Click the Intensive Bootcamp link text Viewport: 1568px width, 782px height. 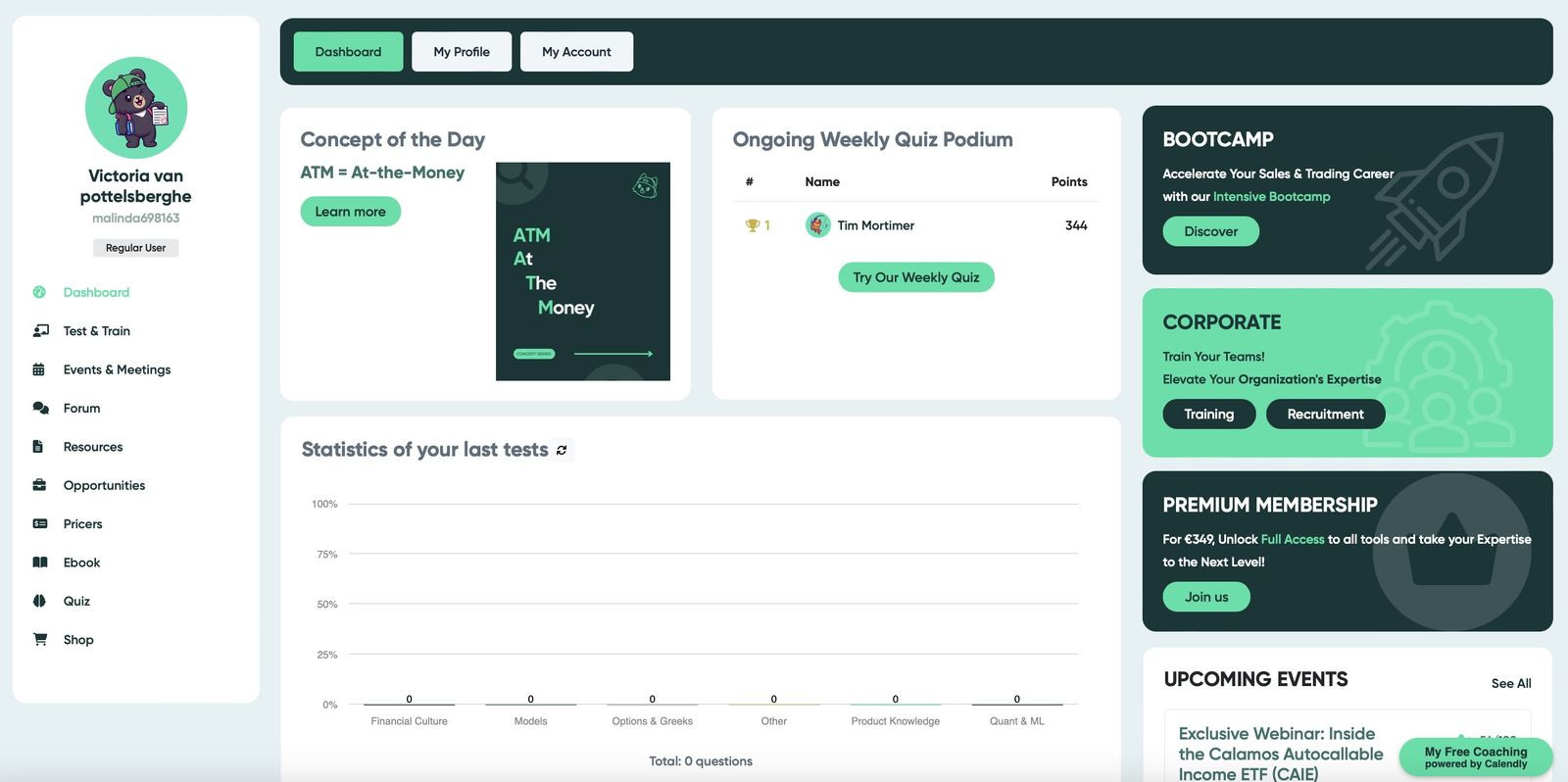click(x=1271, y=197)
